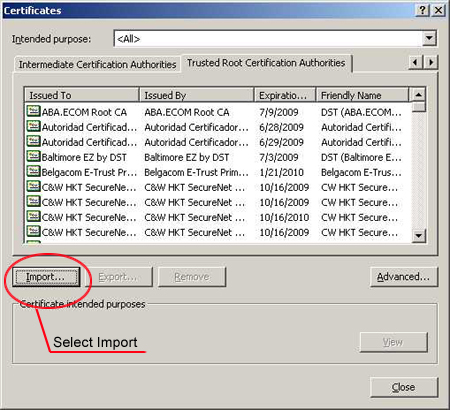Click the Expiration column header
Screen dimensions: 450x410
285,95
